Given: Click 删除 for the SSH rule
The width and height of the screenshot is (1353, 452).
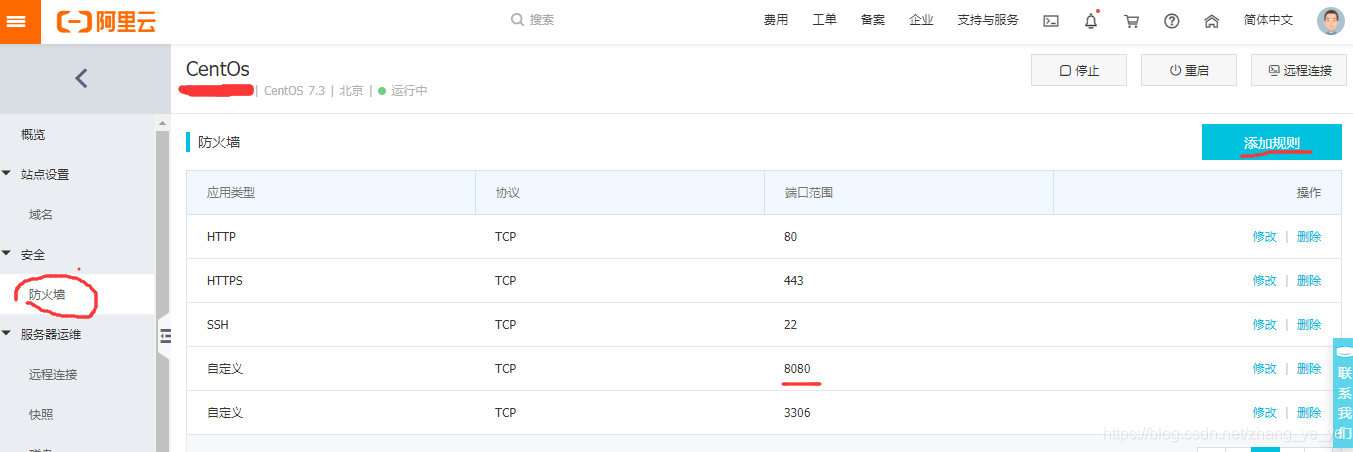Looking at the screenshot, I should (1309, 325).
